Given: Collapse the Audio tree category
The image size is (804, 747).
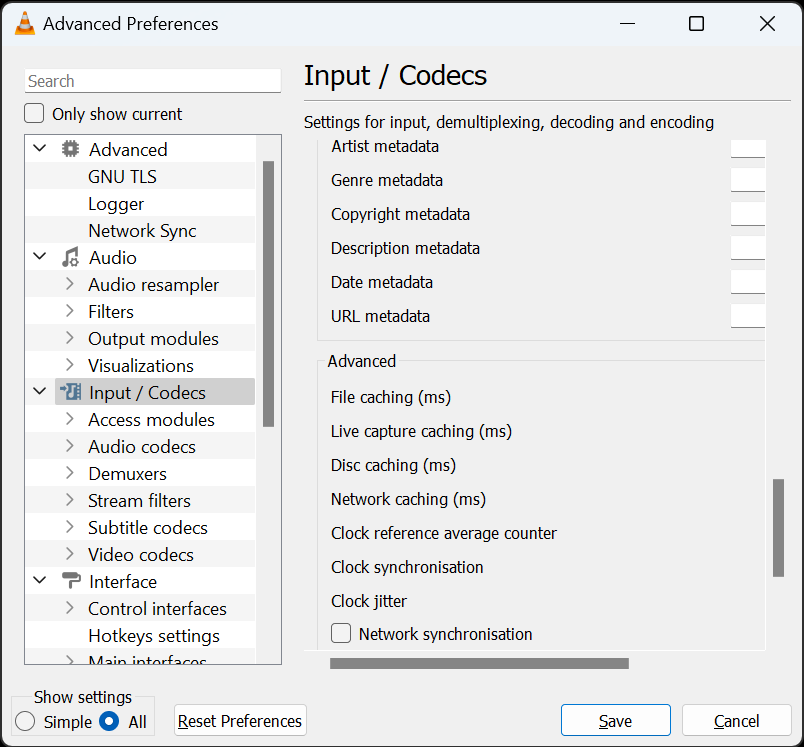Looking at the screenshot, I should click(x=39, y=257).
